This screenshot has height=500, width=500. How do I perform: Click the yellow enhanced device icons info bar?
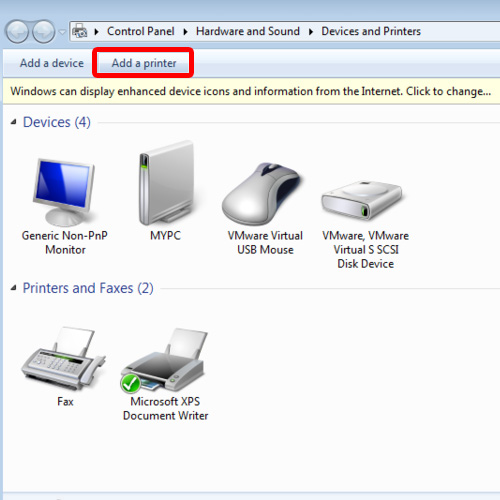point(252,91)
